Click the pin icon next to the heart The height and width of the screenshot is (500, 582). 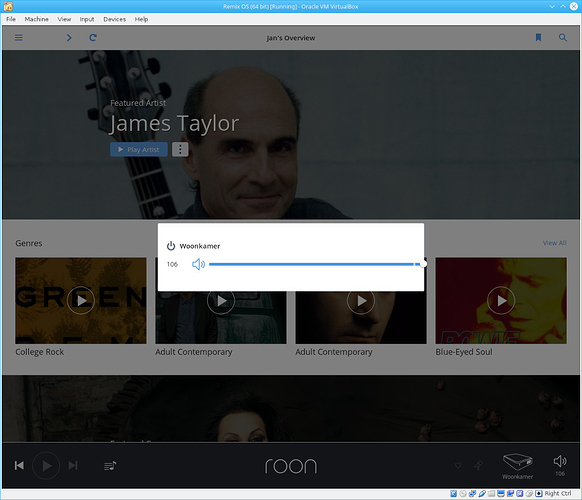point(478,465)
